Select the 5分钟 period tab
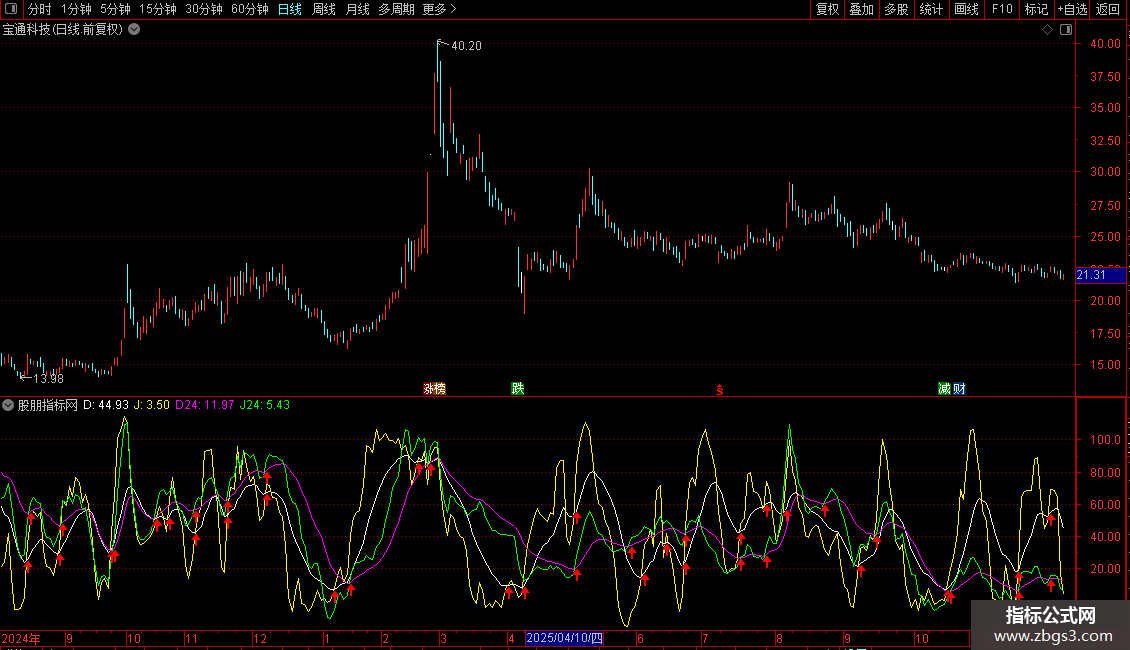Screen dimensions: 1130x650 (x=115, y=9)
